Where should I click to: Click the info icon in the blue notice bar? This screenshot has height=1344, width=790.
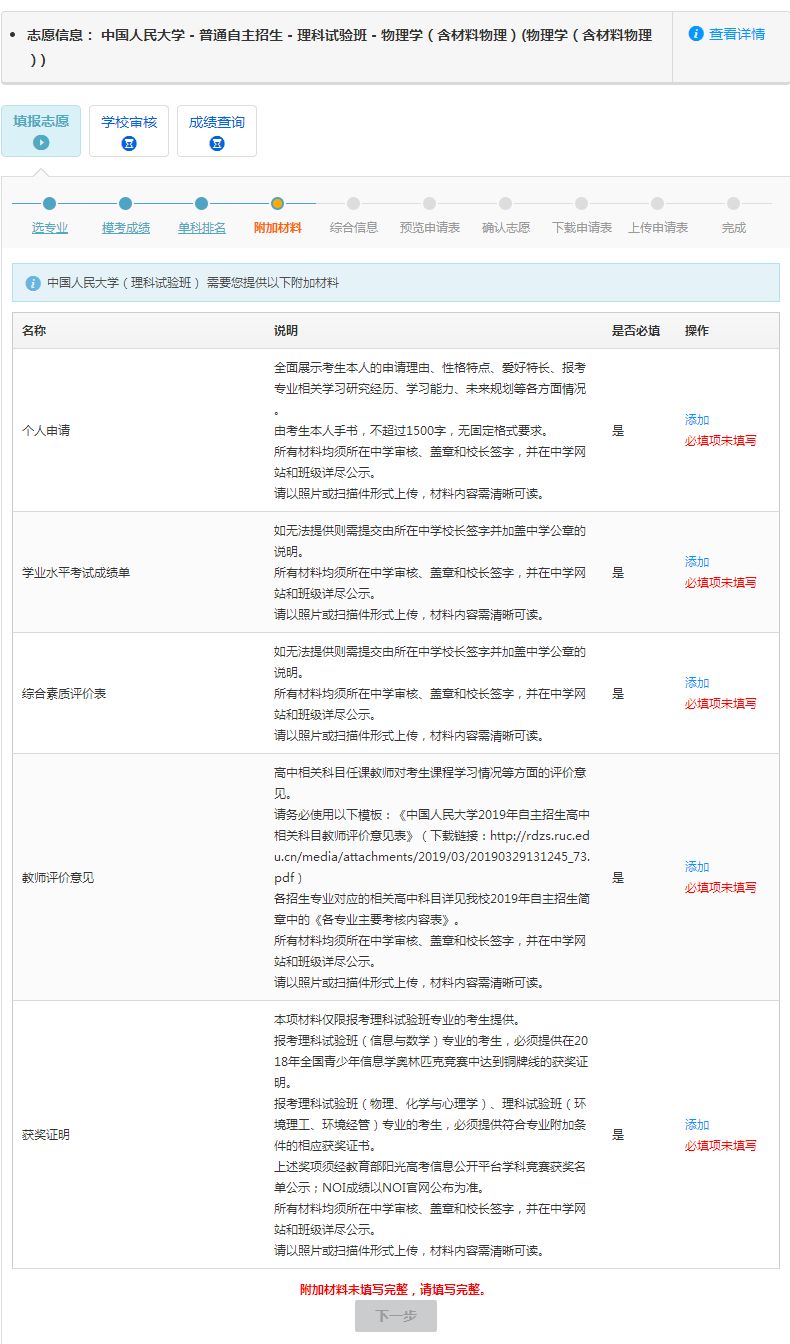[33, 283]
